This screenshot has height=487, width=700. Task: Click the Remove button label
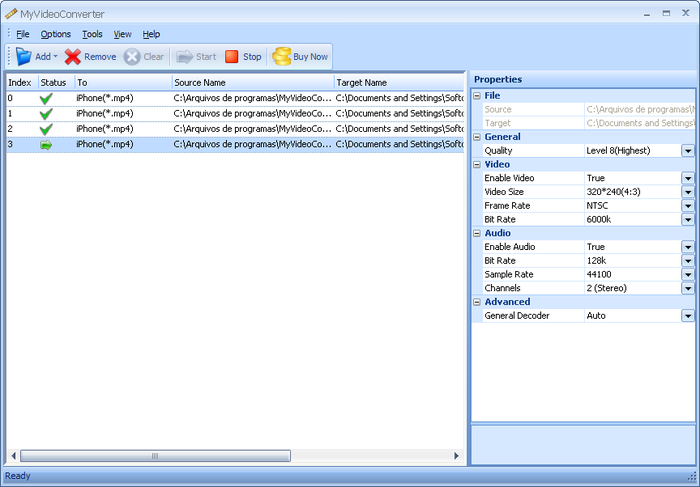100,57
